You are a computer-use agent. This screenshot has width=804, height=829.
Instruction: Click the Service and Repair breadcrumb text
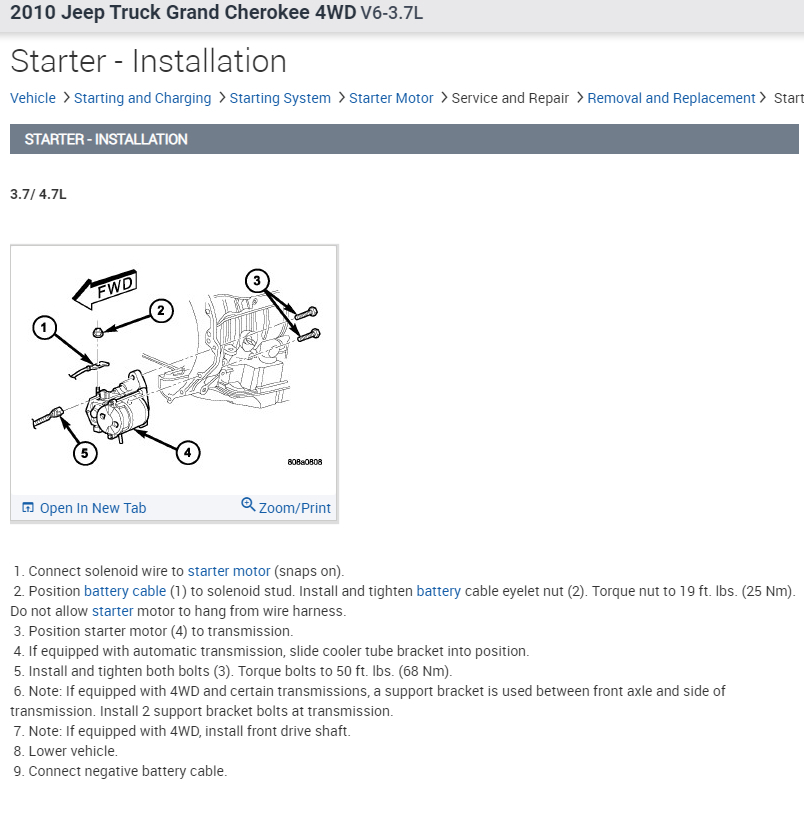[510, 98]
